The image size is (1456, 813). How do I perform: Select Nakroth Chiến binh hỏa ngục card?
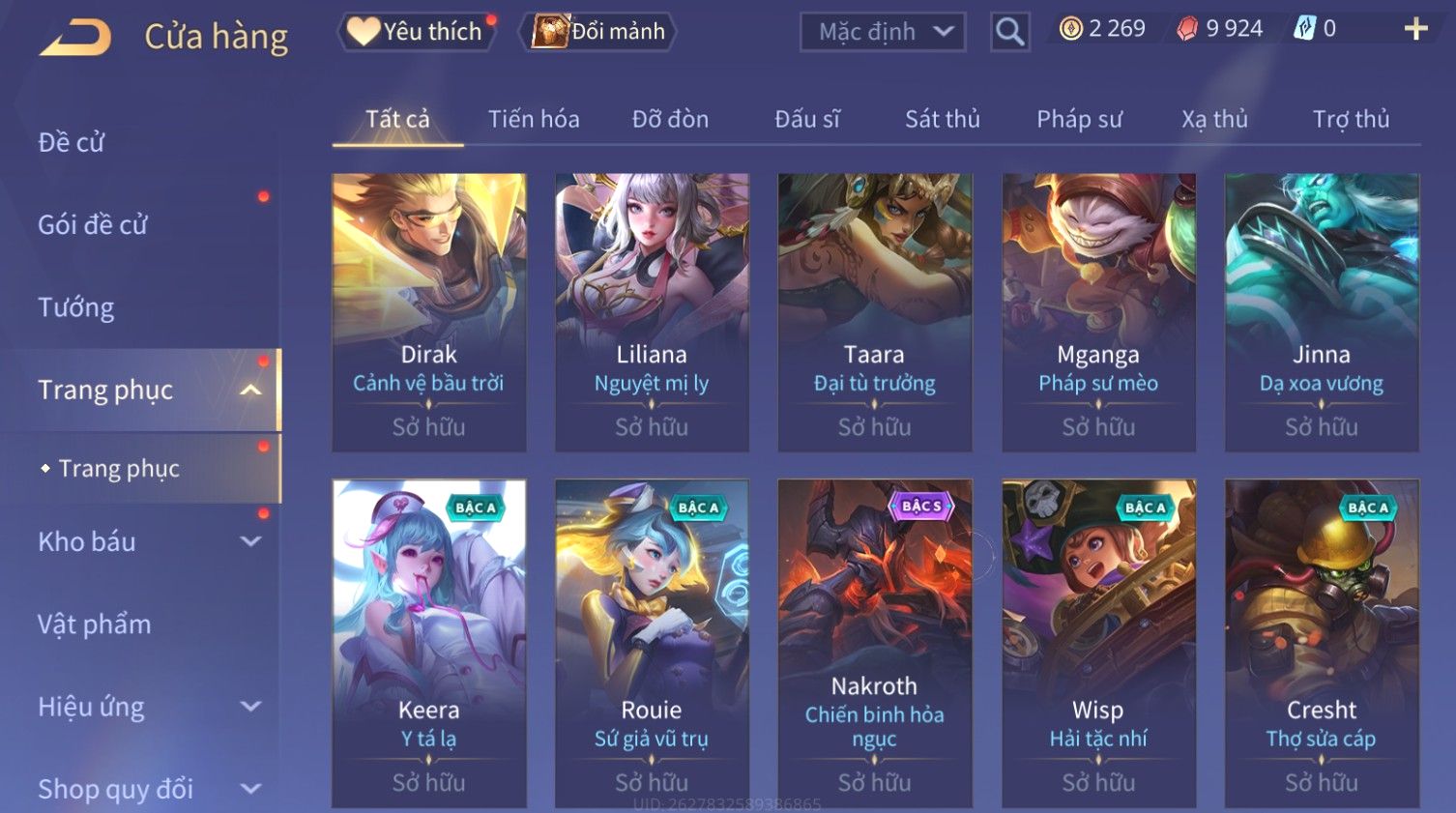(875, 643)
